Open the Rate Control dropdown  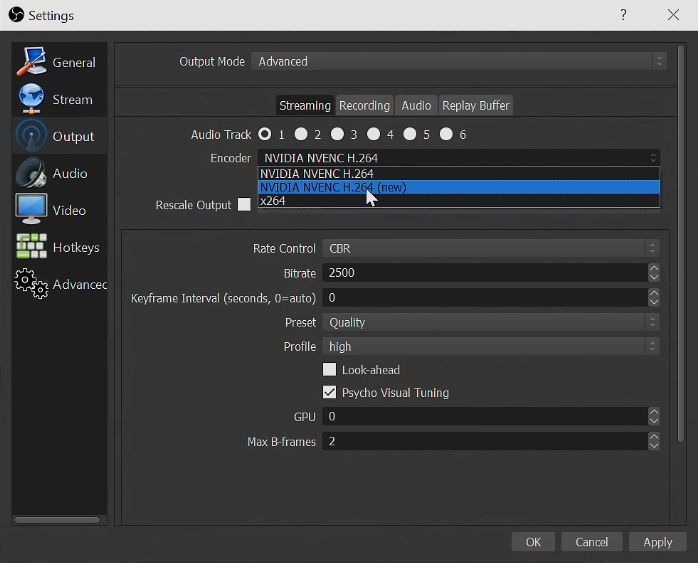[491, 248]
